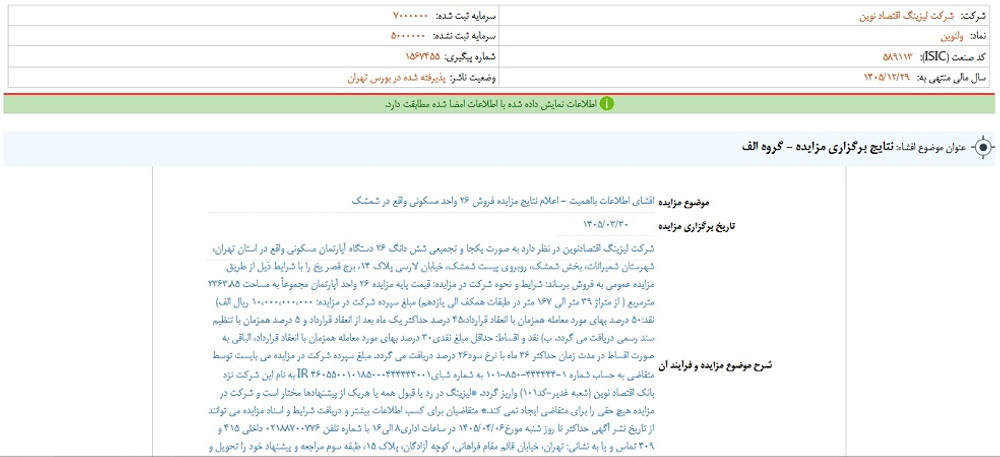Click the label سرمایه ثبت شده
Image resolution: width=1000 pixels, height=457 pixels.
465,15
